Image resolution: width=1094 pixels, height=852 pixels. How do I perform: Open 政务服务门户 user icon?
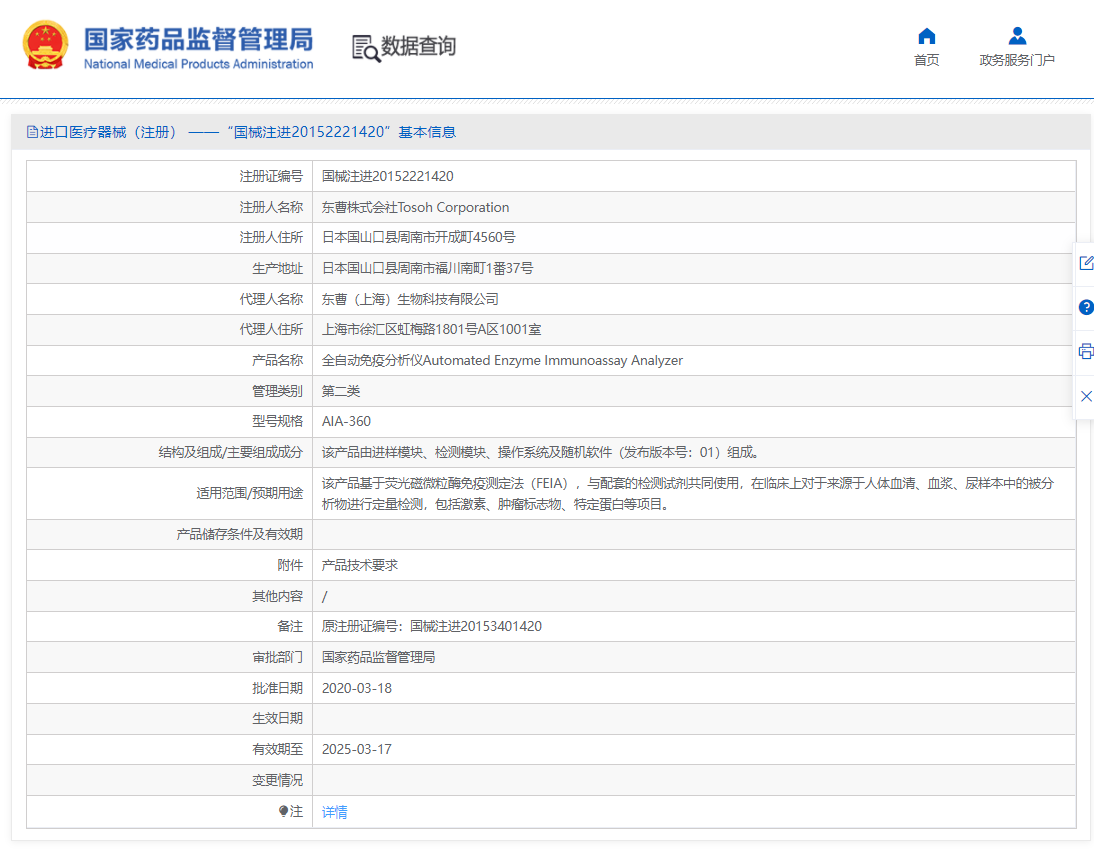[x=1017, y=36]
